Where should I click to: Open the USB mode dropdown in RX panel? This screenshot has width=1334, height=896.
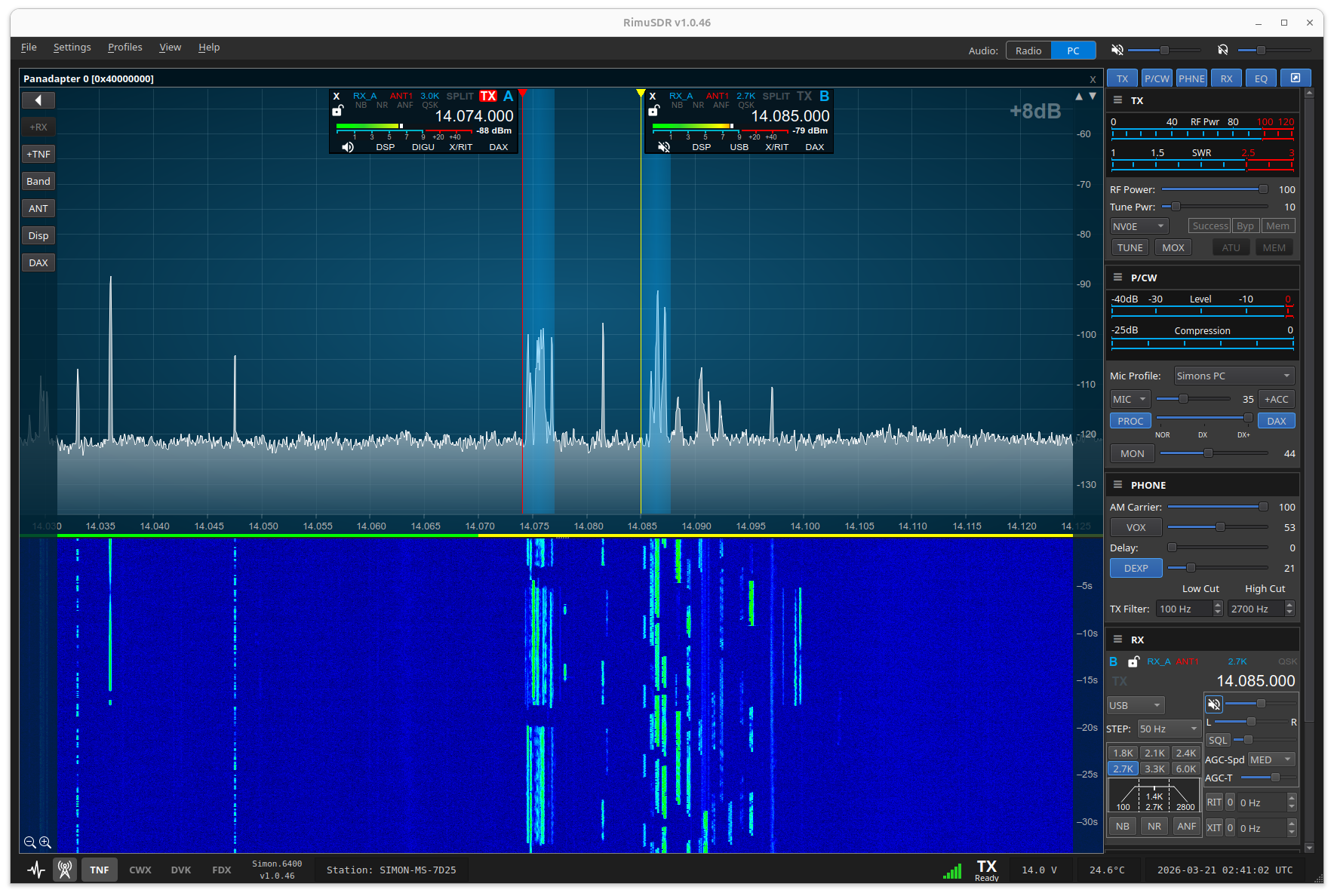pos(1134,704)
